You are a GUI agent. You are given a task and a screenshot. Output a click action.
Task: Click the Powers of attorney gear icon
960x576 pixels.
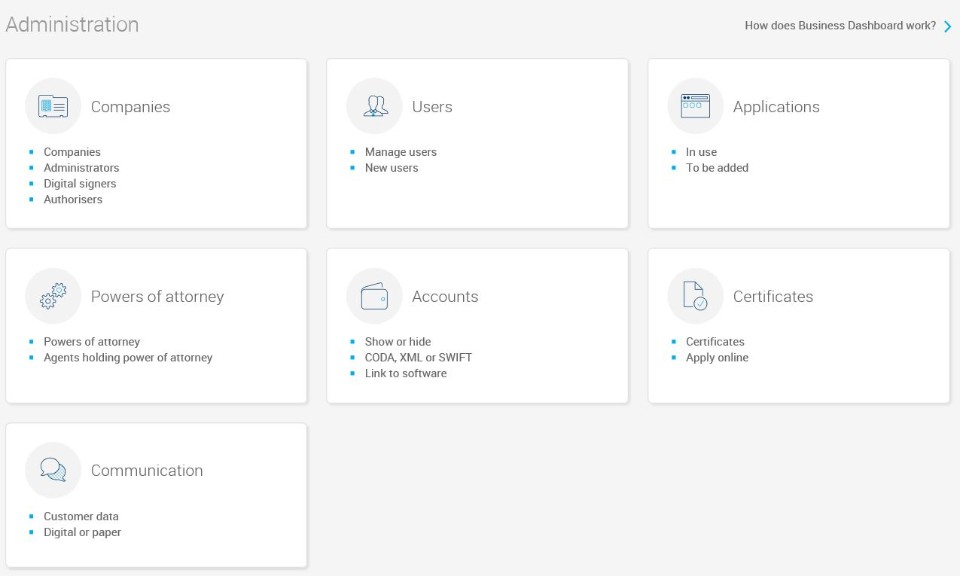coord(52,296)
